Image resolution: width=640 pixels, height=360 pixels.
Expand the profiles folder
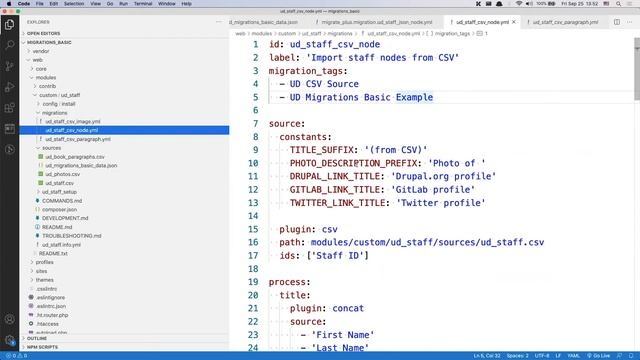tap(44, 262)
